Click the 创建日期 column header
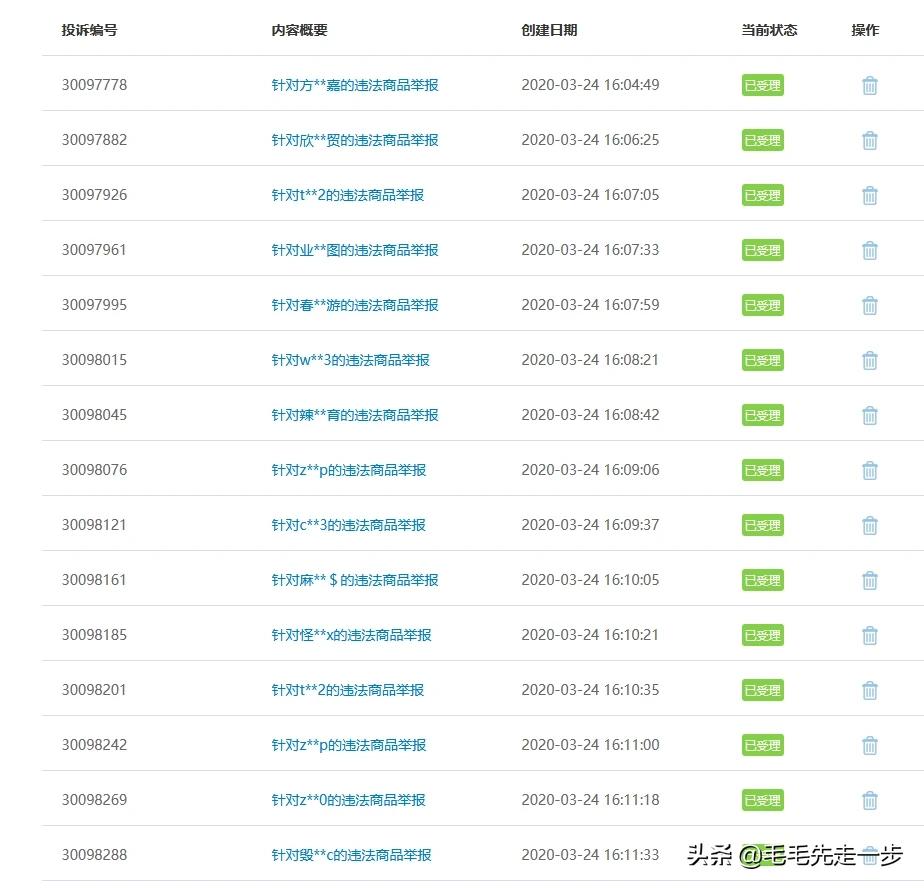Screen dimensions: 924x888 tap(548, 30)
